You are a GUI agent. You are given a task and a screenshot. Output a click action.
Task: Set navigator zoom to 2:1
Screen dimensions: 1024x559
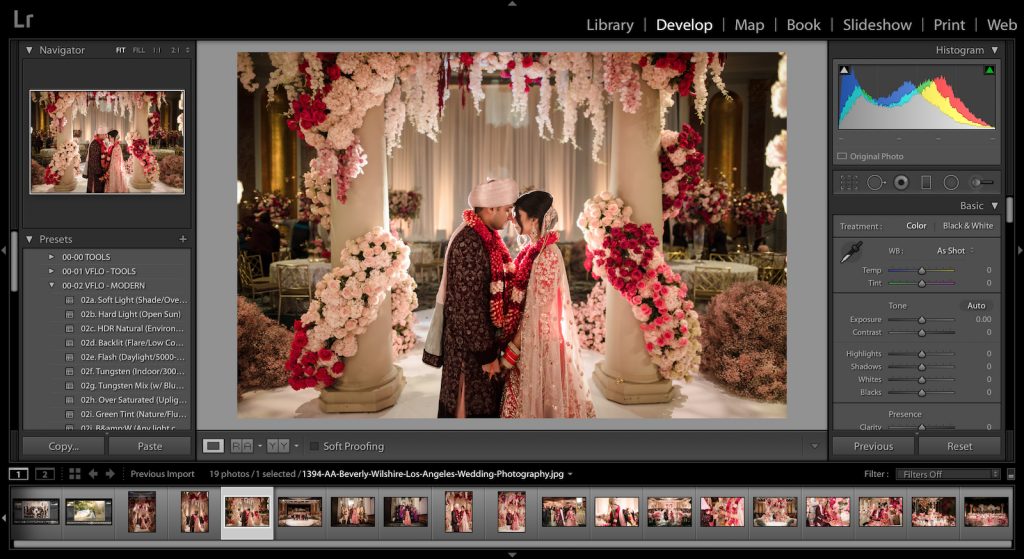point(175,50)
